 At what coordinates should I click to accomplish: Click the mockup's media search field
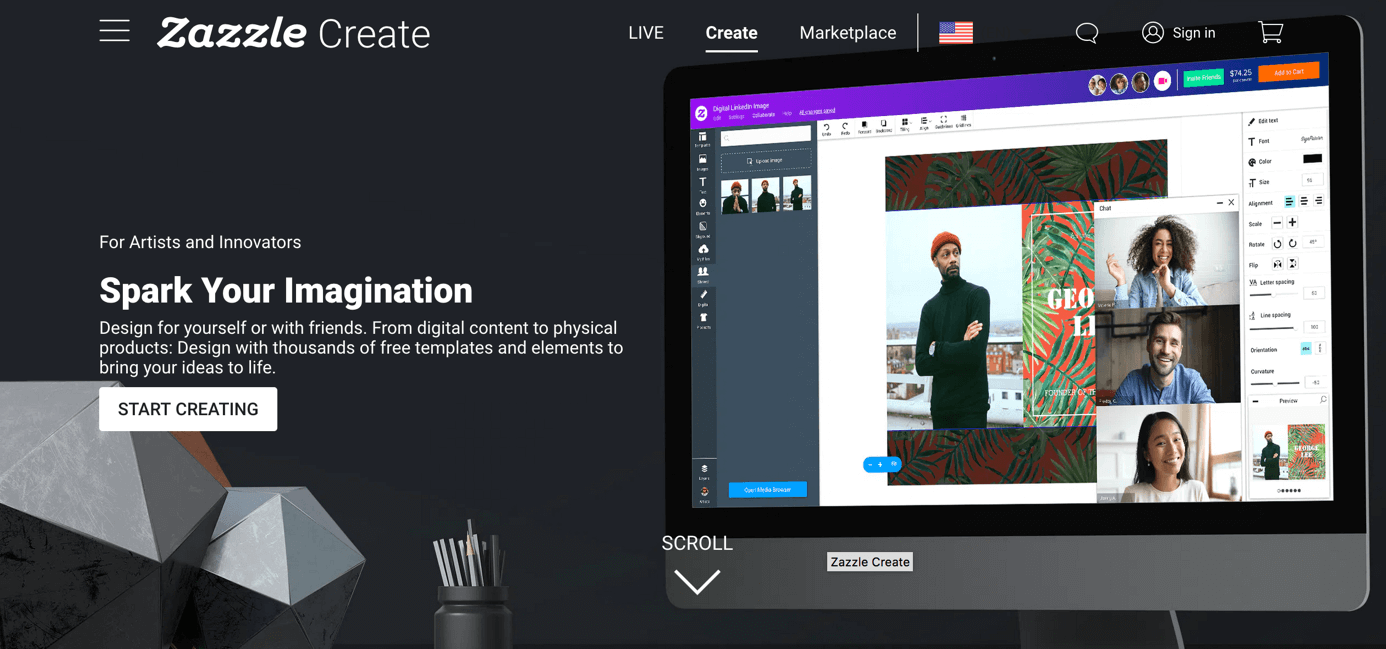[x=766, y=137]
